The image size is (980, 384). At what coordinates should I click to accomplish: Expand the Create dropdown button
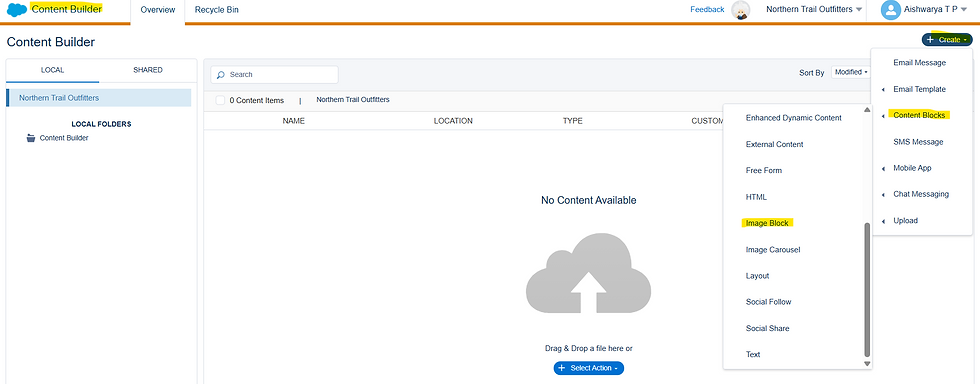[947, 39]
